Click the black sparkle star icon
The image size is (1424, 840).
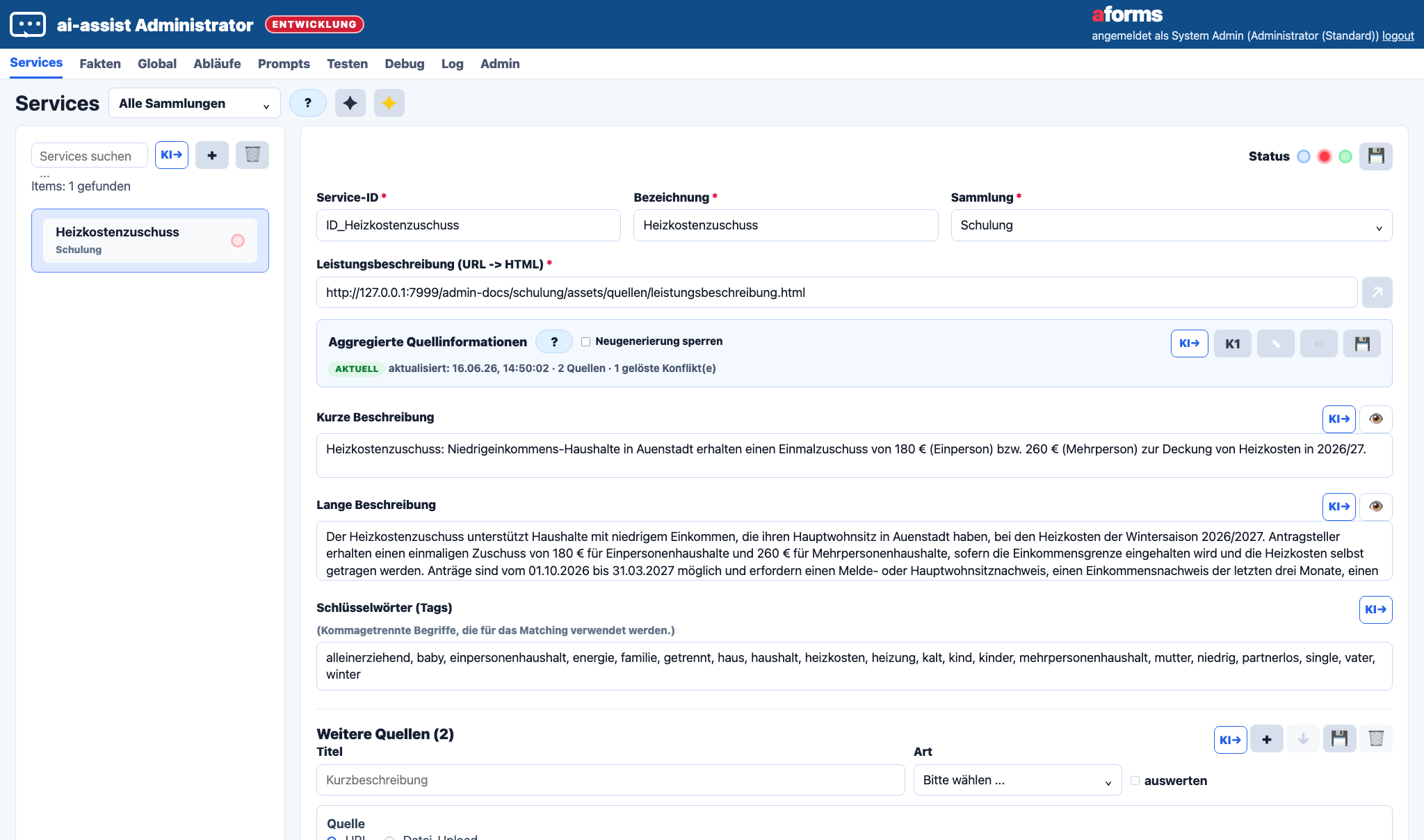click(350, 103)
